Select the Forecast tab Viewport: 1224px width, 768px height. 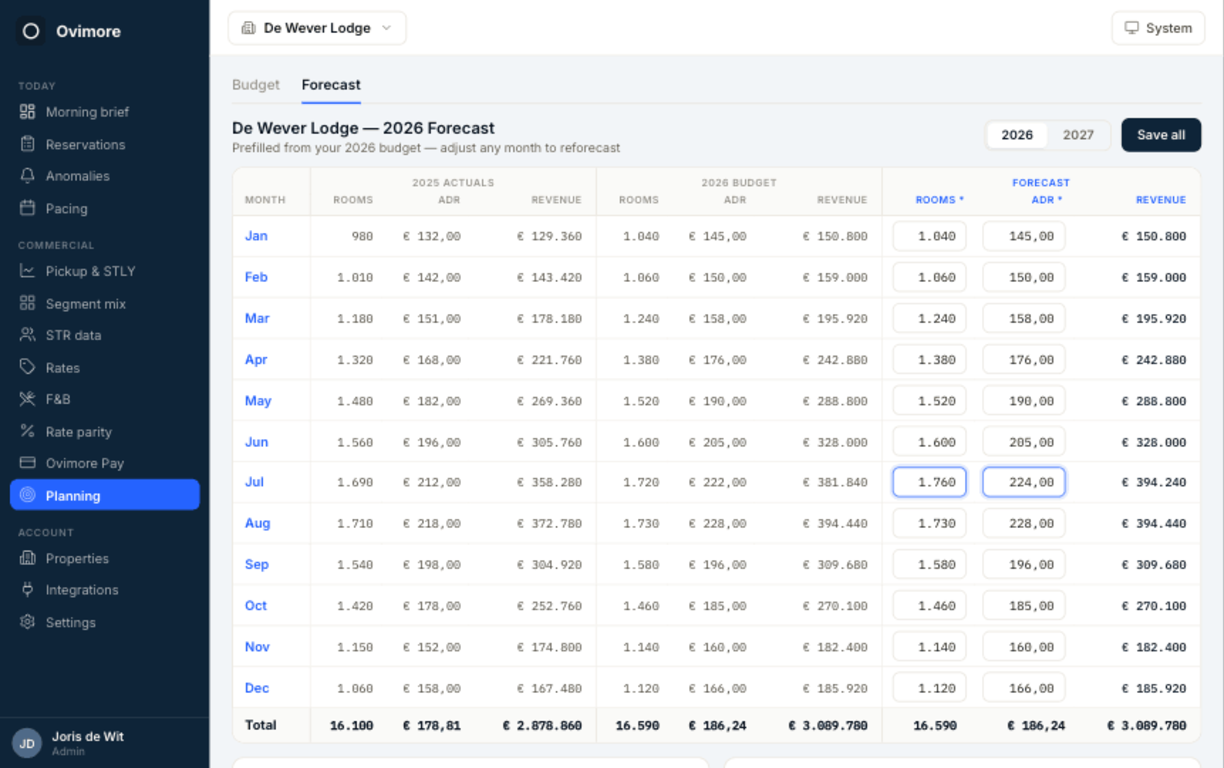pyautogui.click(x=331, y=85)
